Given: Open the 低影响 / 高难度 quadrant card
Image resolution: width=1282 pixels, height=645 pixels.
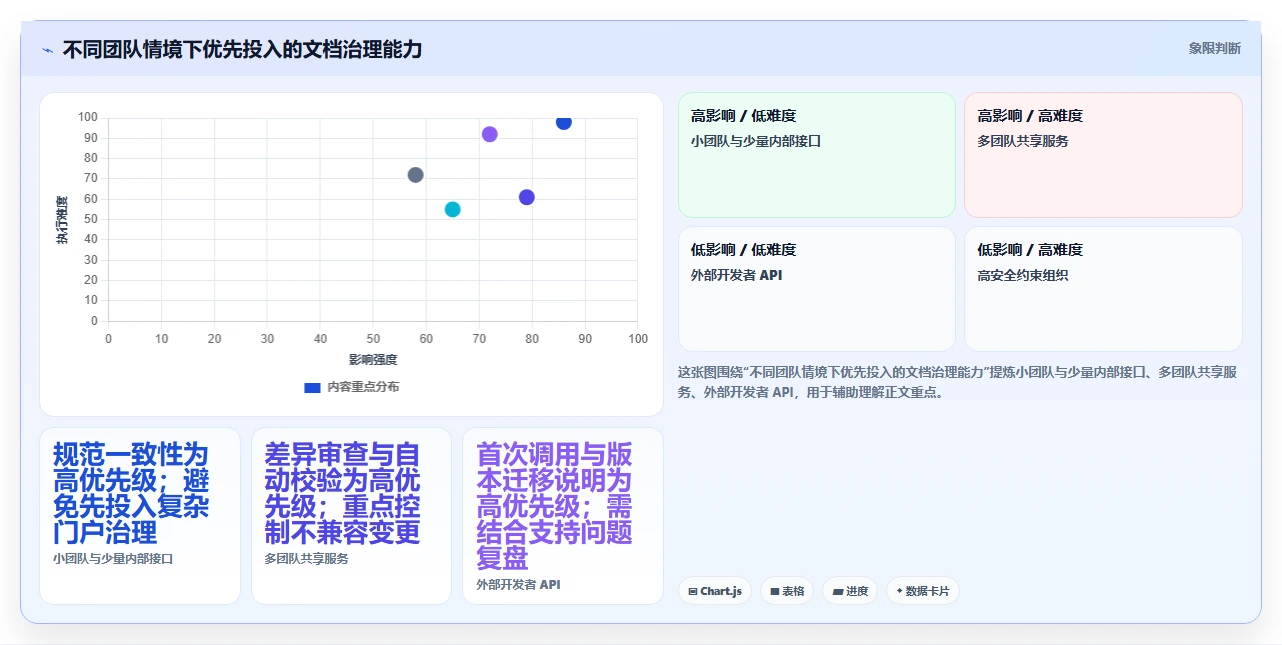Looking at the screenshot, I should [x=1103, y=289].
